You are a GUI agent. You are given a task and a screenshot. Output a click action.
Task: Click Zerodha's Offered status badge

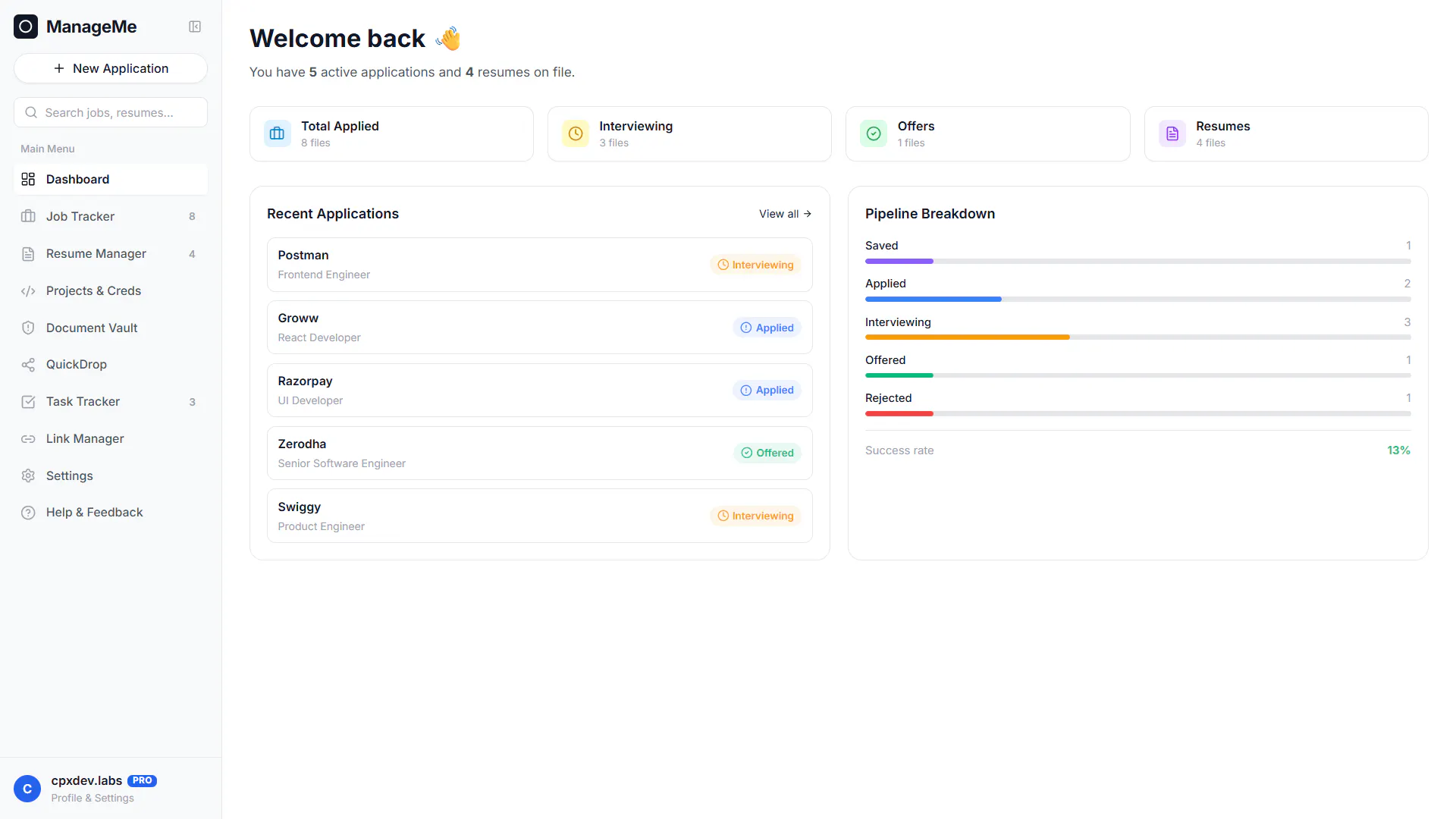pyautogui.click(x=767, y=453)
